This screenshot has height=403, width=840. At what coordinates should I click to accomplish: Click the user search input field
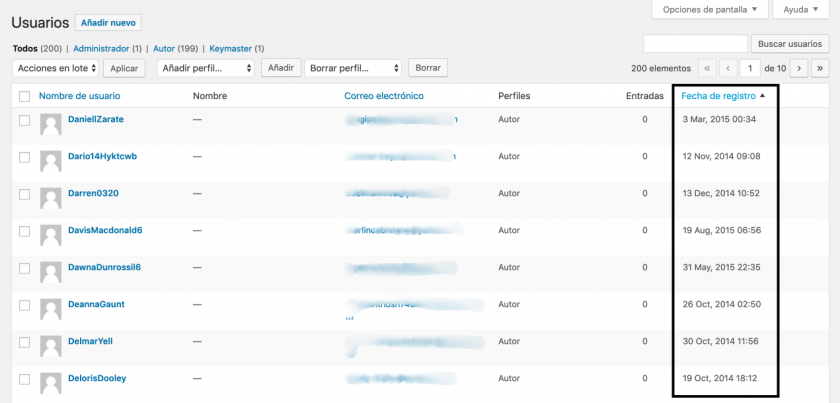[695, 44]
